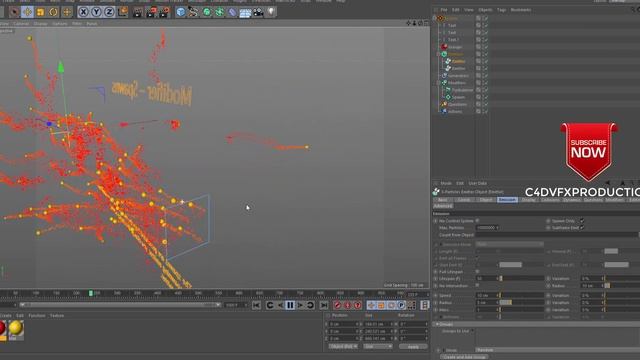Toggle enable checkmark for Spawn
Viewport: 640px width, 360px height.
point(486,97)
